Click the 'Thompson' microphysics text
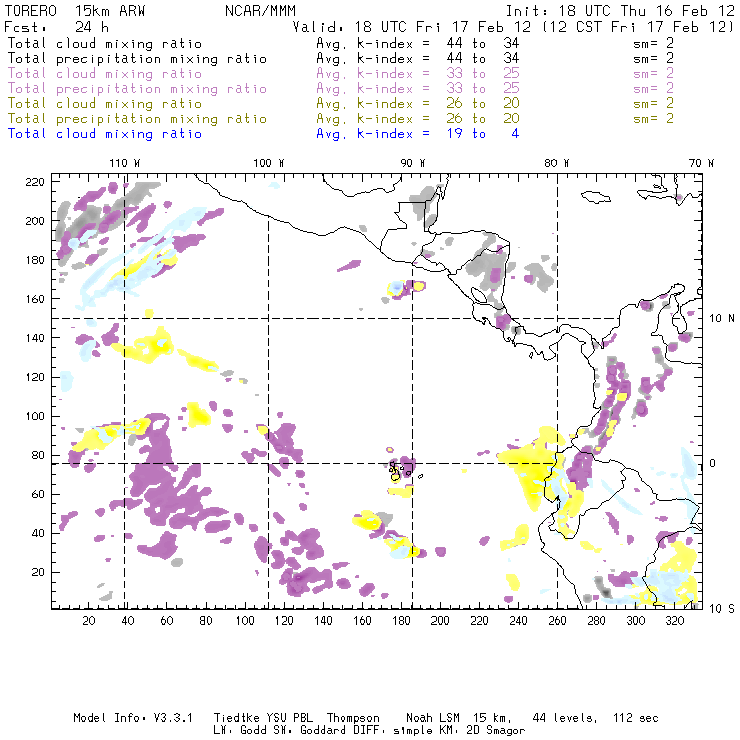740x740 pixels. click(x=353, y=718)
